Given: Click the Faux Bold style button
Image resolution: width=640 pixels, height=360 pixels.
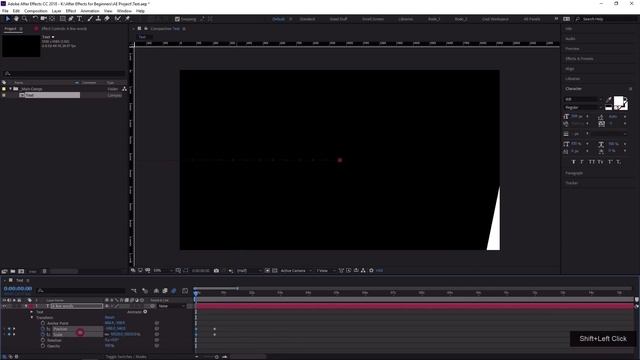Looking at the screenshot, I should click(x=573, y=162).
